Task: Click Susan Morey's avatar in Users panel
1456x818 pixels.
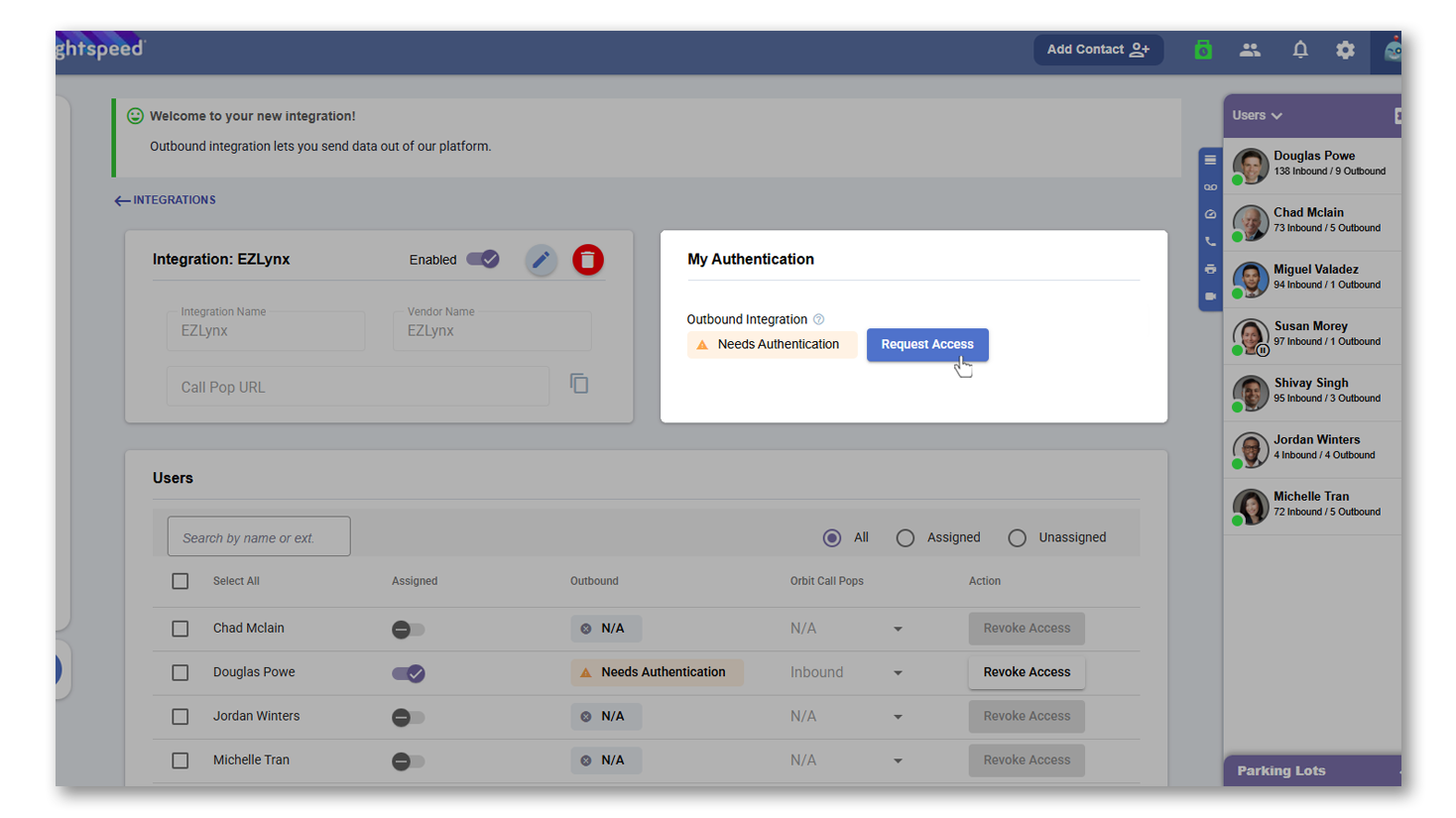Action: (x=1251, y=335)
